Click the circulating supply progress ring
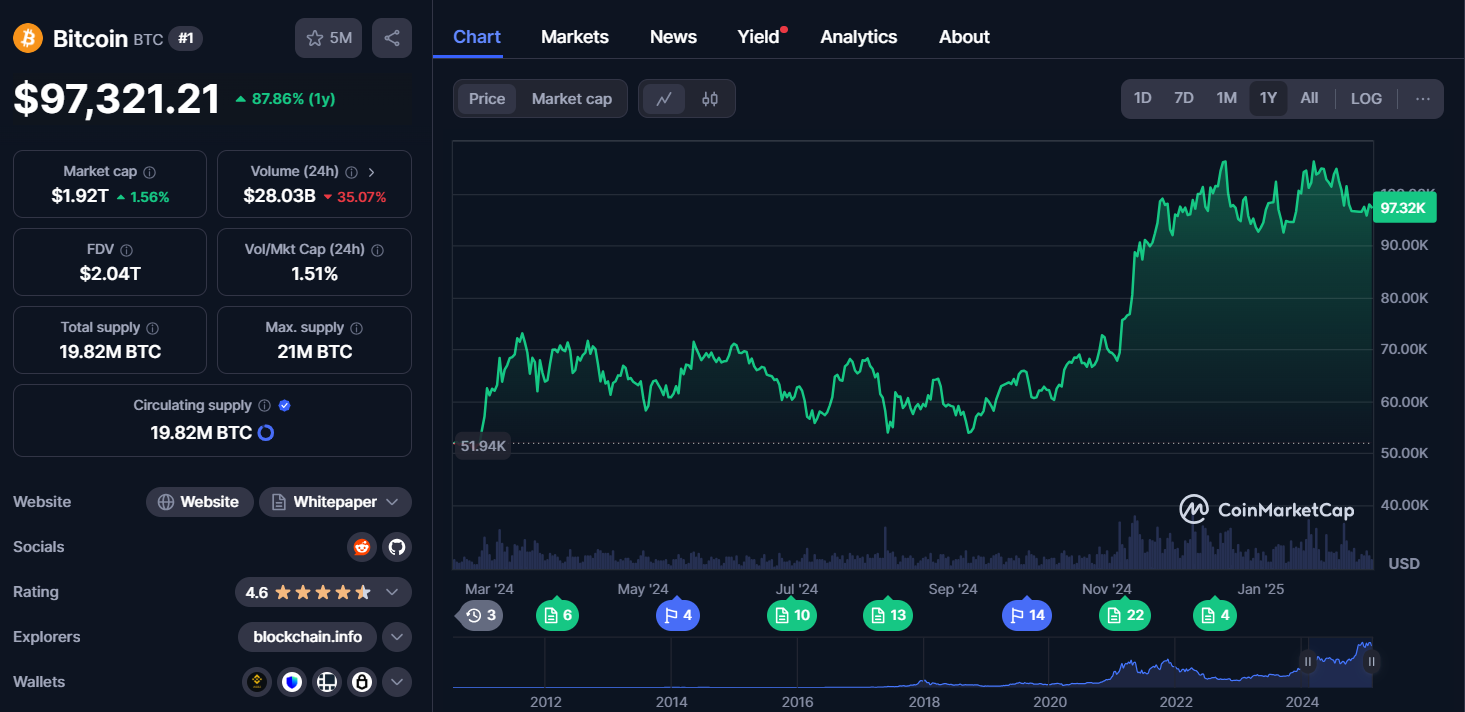This screenshot has width=1465, height=712. (266, 433)
